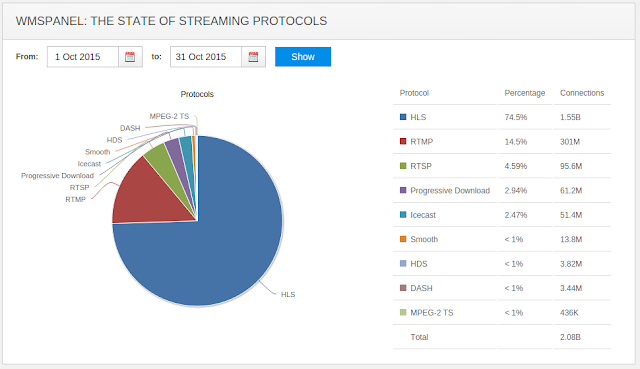Screen dimensions: 640x369
Task: Click the Smooth orange legend square
Action: pos(403,239)
